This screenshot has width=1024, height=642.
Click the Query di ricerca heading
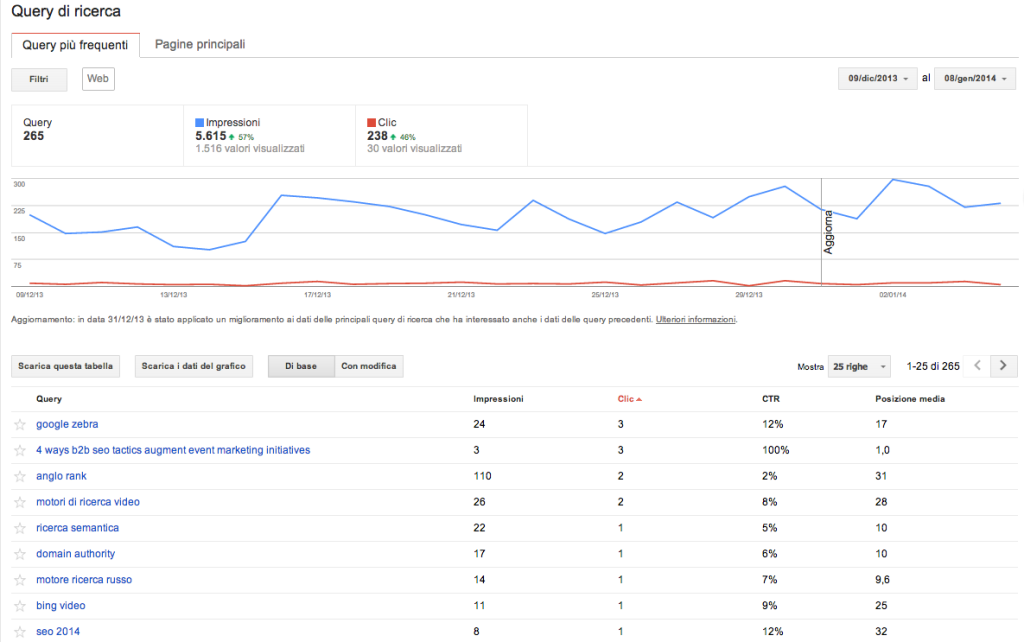[66, 12]
